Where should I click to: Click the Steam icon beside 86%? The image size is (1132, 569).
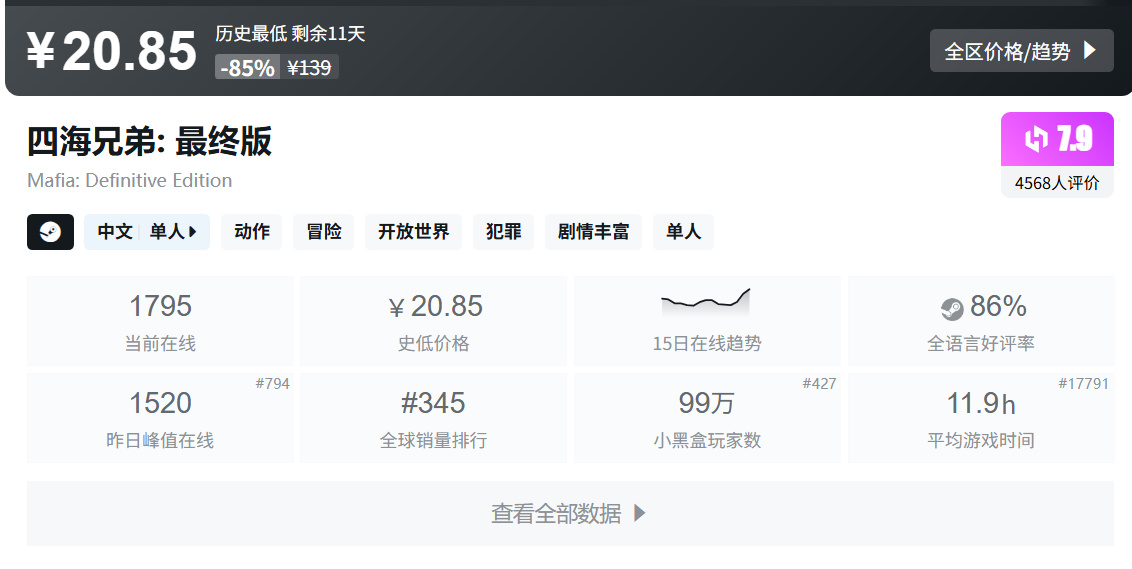(952, 309)
